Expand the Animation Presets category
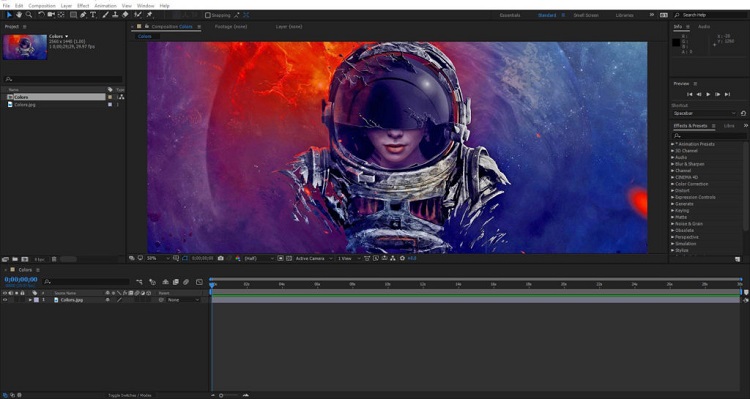 (x=673, y=144)
